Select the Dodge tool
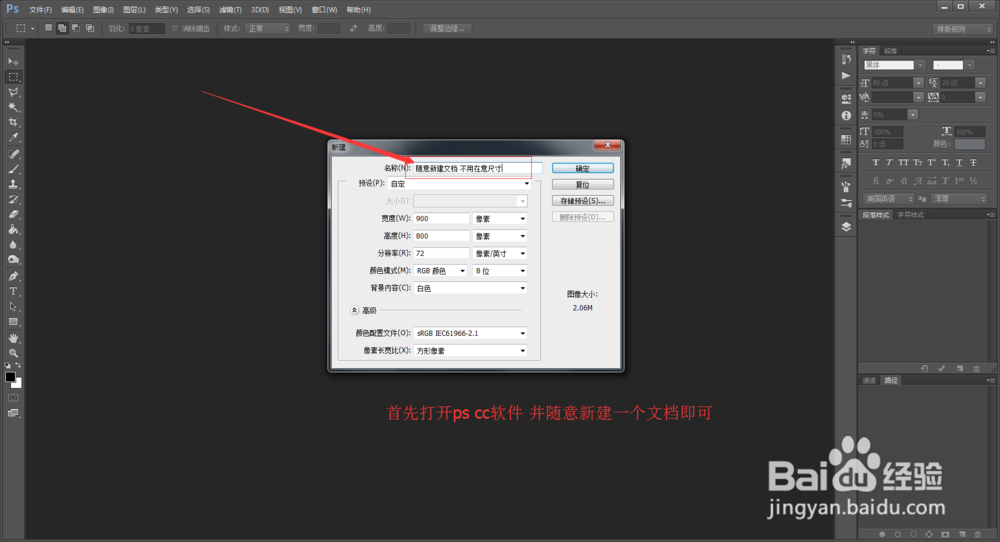 click(x=13, y=260)
